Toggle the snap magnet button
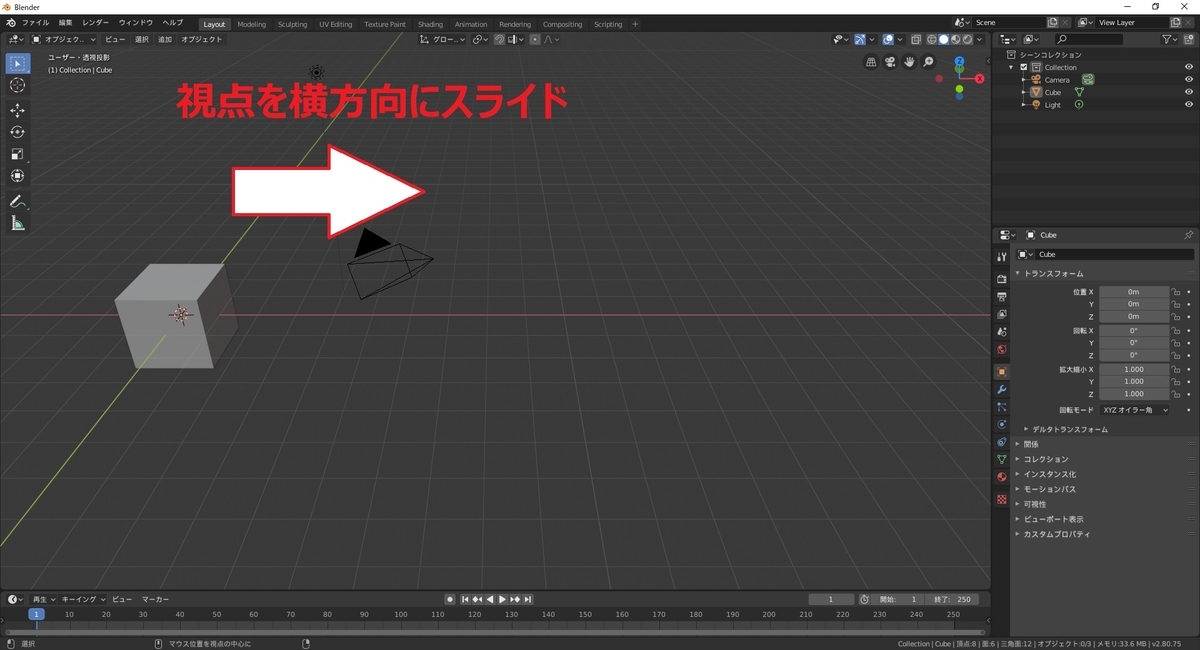Screen dimensions: 1200x650 pyautogui.click(x=499, y=39)
